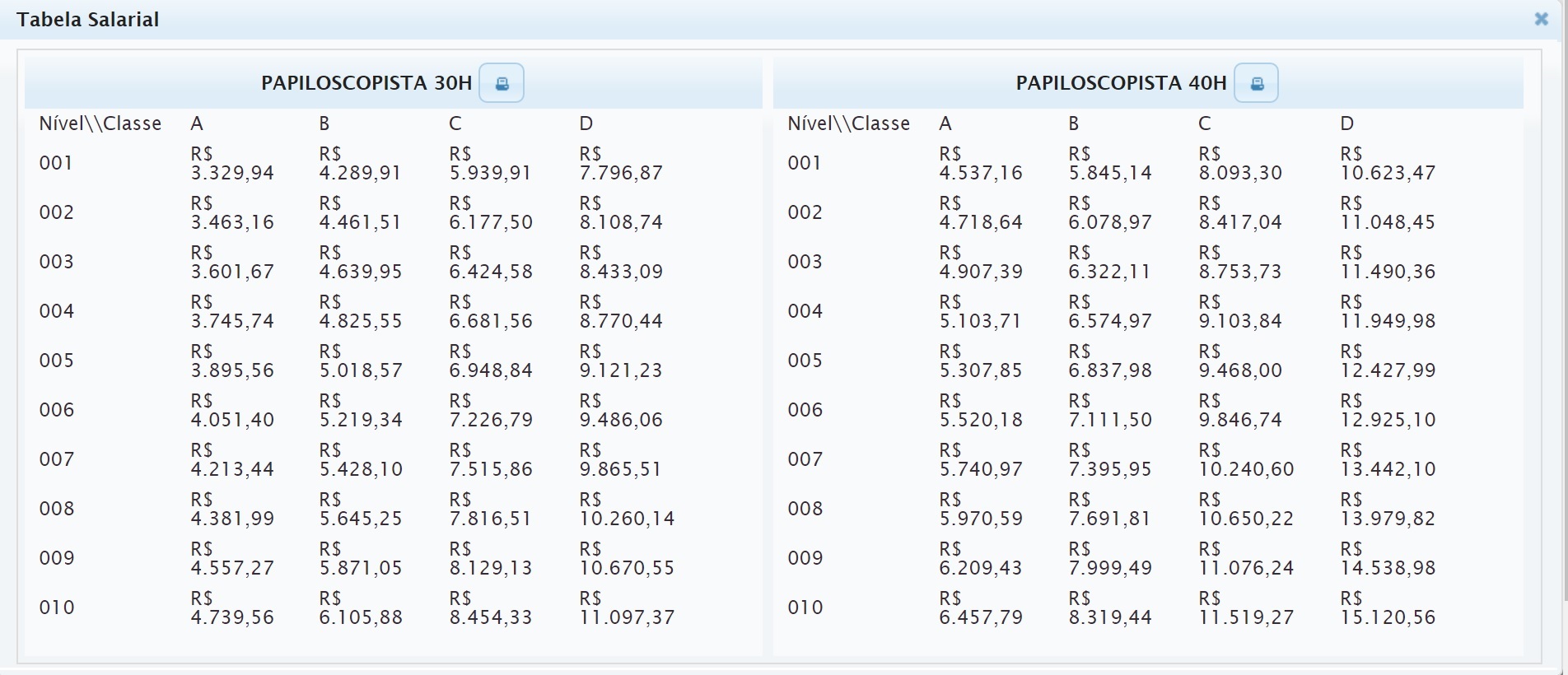Click class C column header in 40H table

point(1205,123)
